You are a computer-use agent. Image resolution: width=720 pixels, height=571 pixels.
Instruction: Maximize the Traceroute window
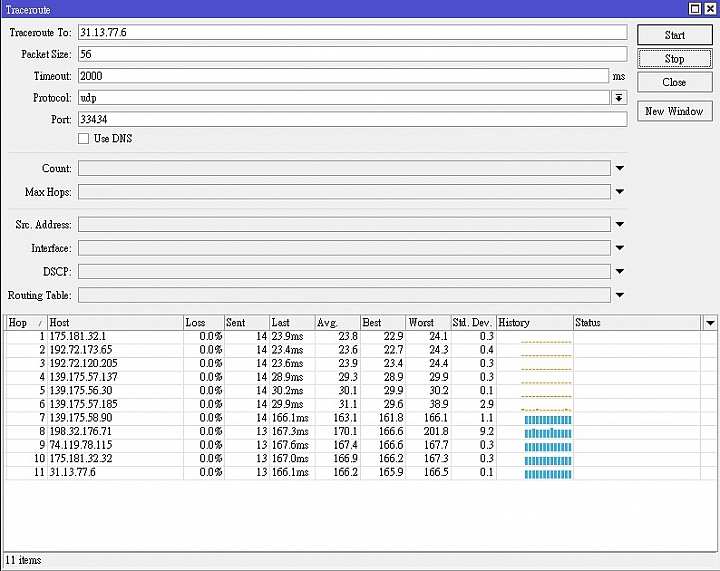click(x=695, y=8)
